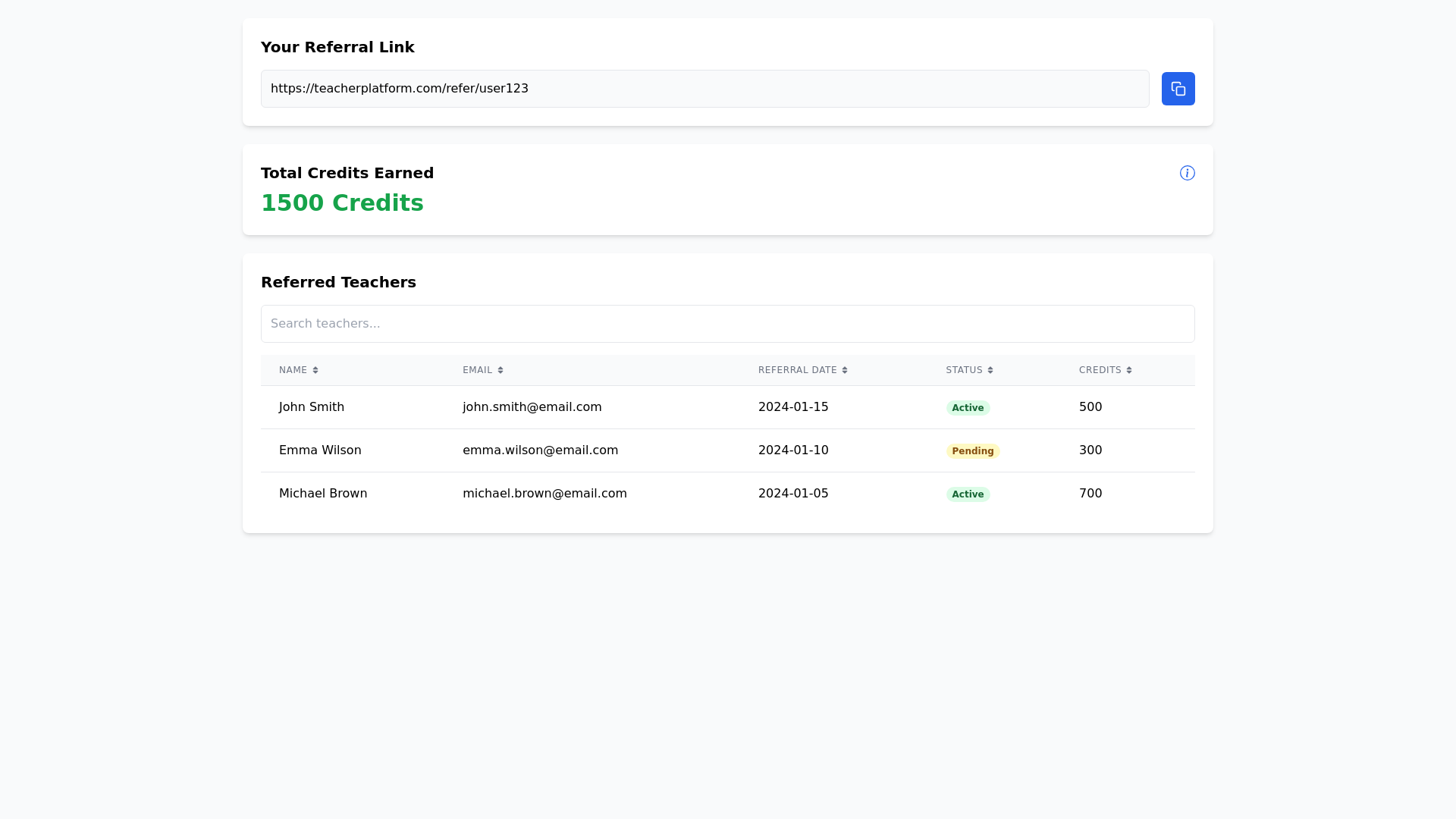
Task: Open the credits info icon
Action: (1188, 173)
